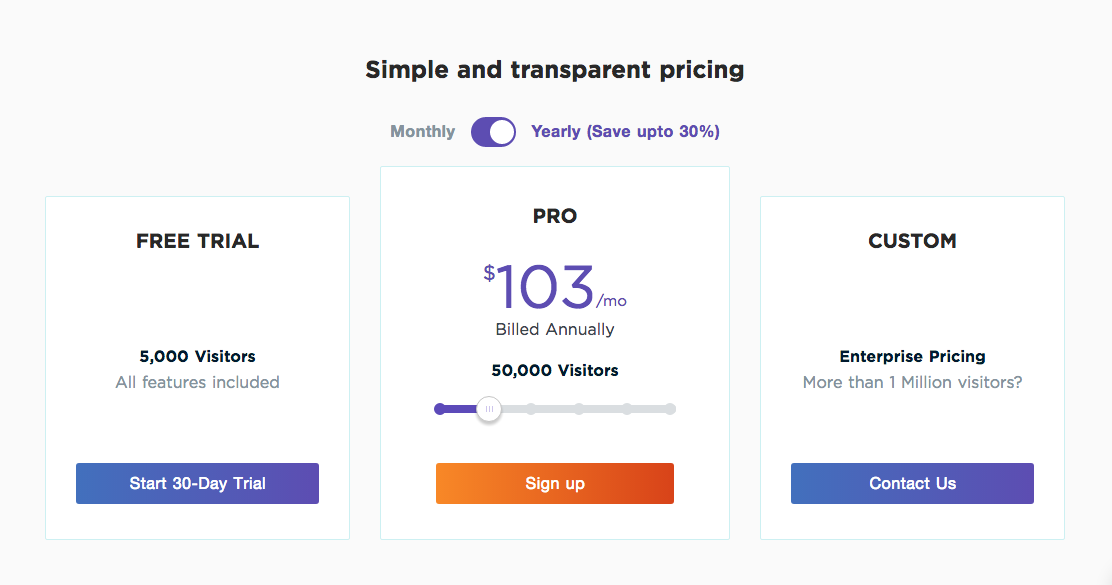Click the Billed Annually note
Viewport: 1112px width, 585px height.
pyautogui.click(x=555, y=329)
